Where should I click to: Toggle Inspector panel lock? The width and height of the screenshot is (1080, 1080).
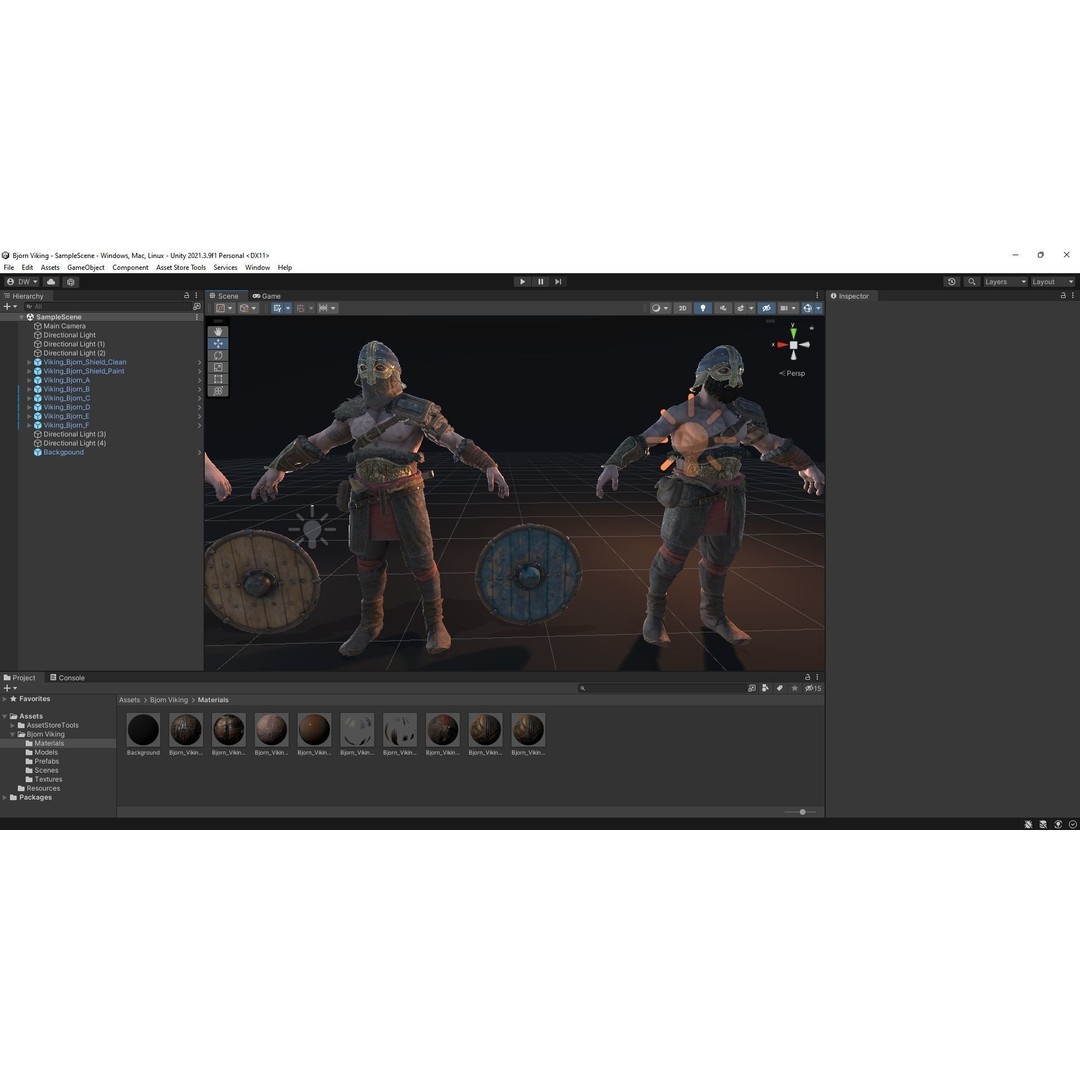point(1063,295)
